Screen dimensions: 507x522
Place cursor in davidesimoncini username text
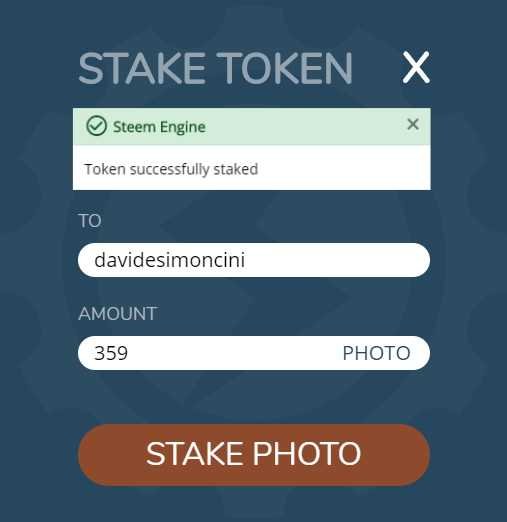pos(170,260)
